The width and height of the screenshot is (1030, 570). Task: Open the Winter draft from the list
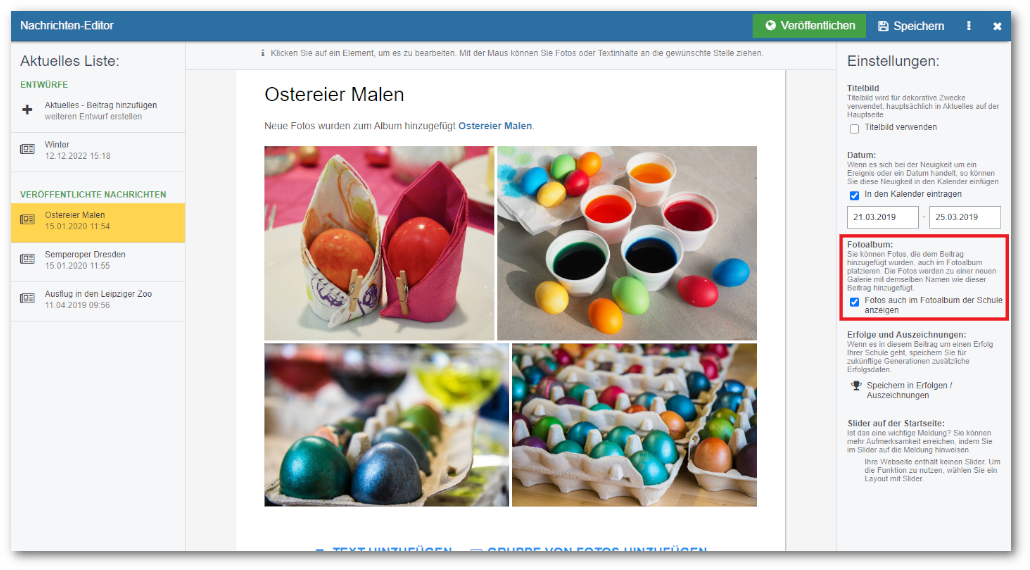click(98, 150)
